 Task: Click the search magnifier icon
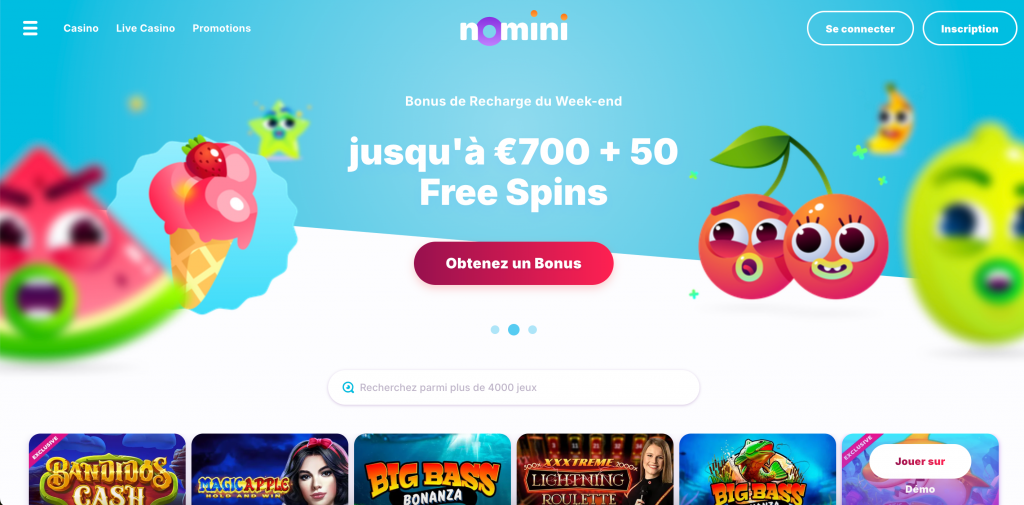pyautogui.click(x=348, y=387)
